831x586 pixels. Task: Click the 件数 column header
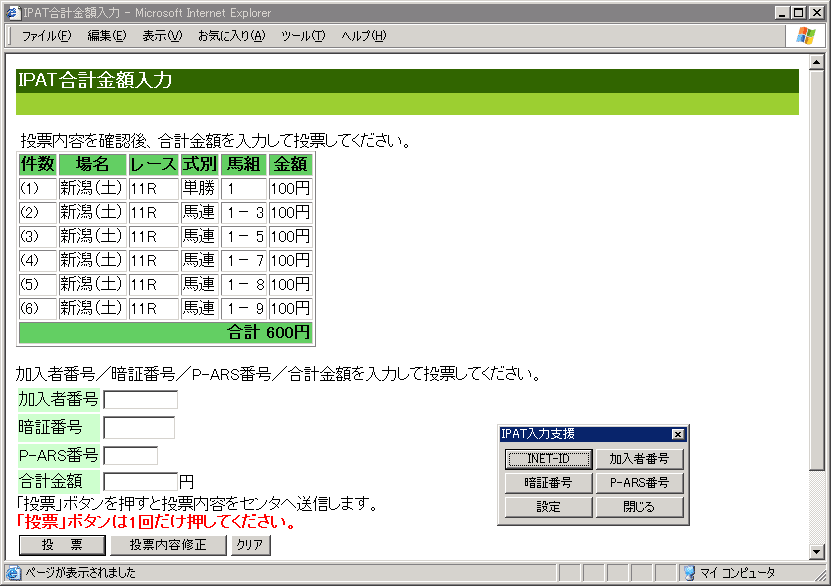38,165
